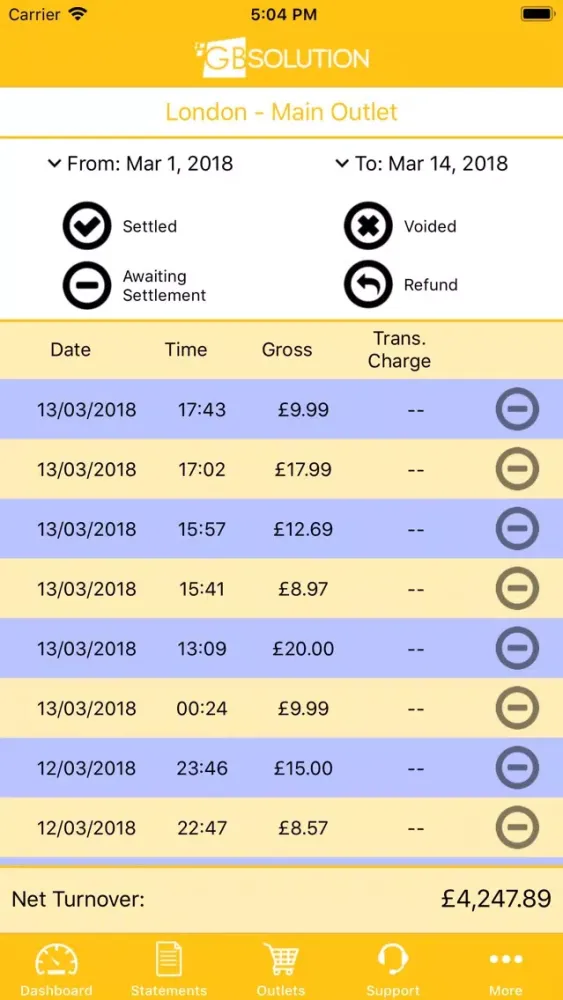Tap status icon for the £20.00 transaction
This screenshot has width=563, height=1000.
click(517, 649)
